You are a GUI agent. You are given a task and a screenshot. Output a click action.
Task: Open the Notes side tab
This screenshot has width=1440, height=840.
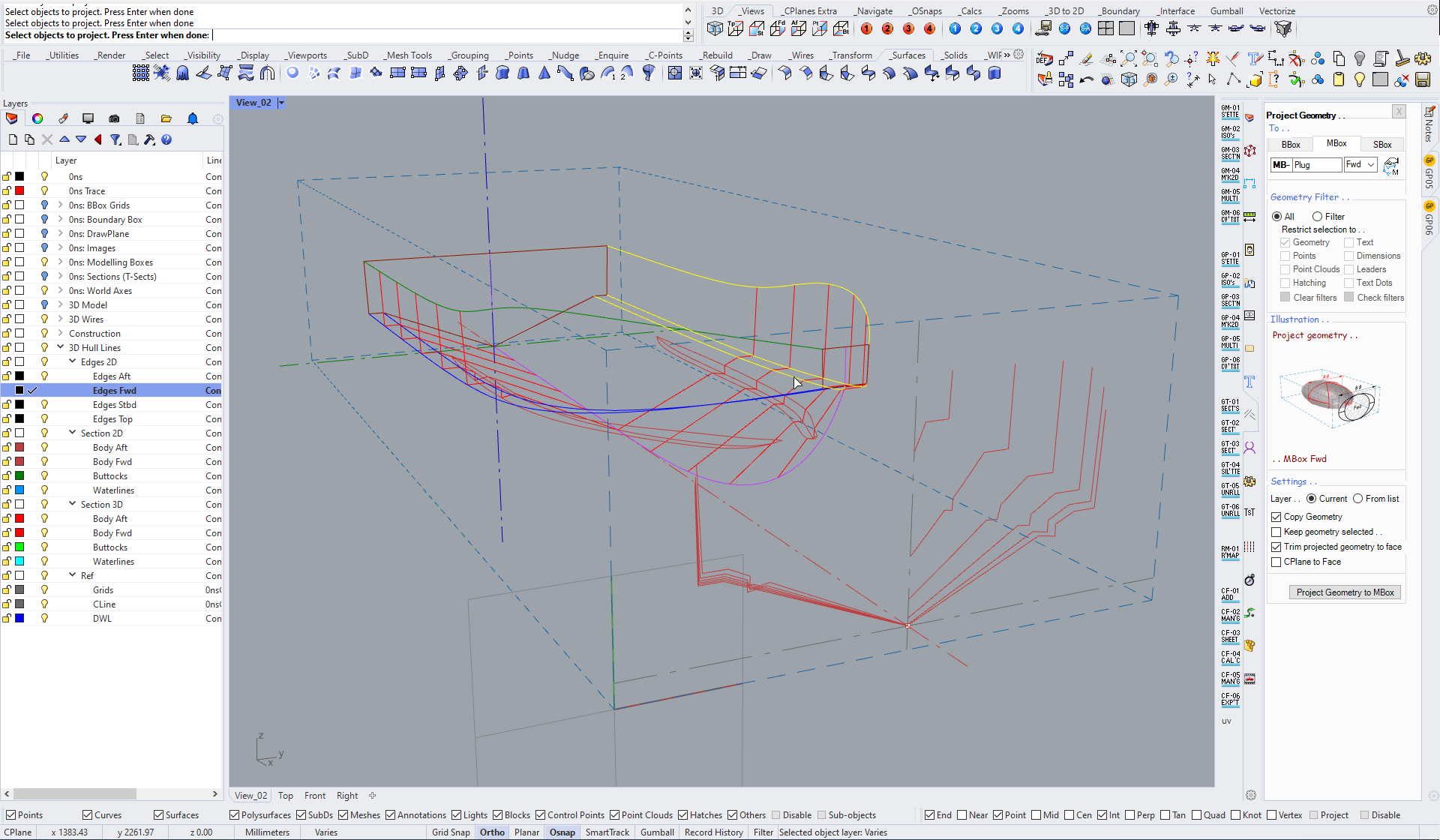point(1429,124)
